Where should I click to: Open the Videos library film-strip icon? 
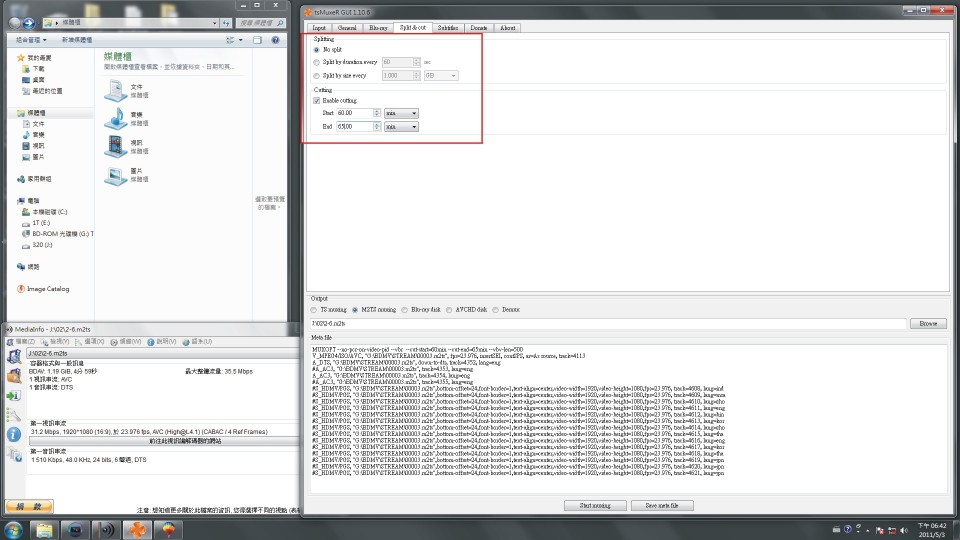pyautogui.click(x=114, y=147)
